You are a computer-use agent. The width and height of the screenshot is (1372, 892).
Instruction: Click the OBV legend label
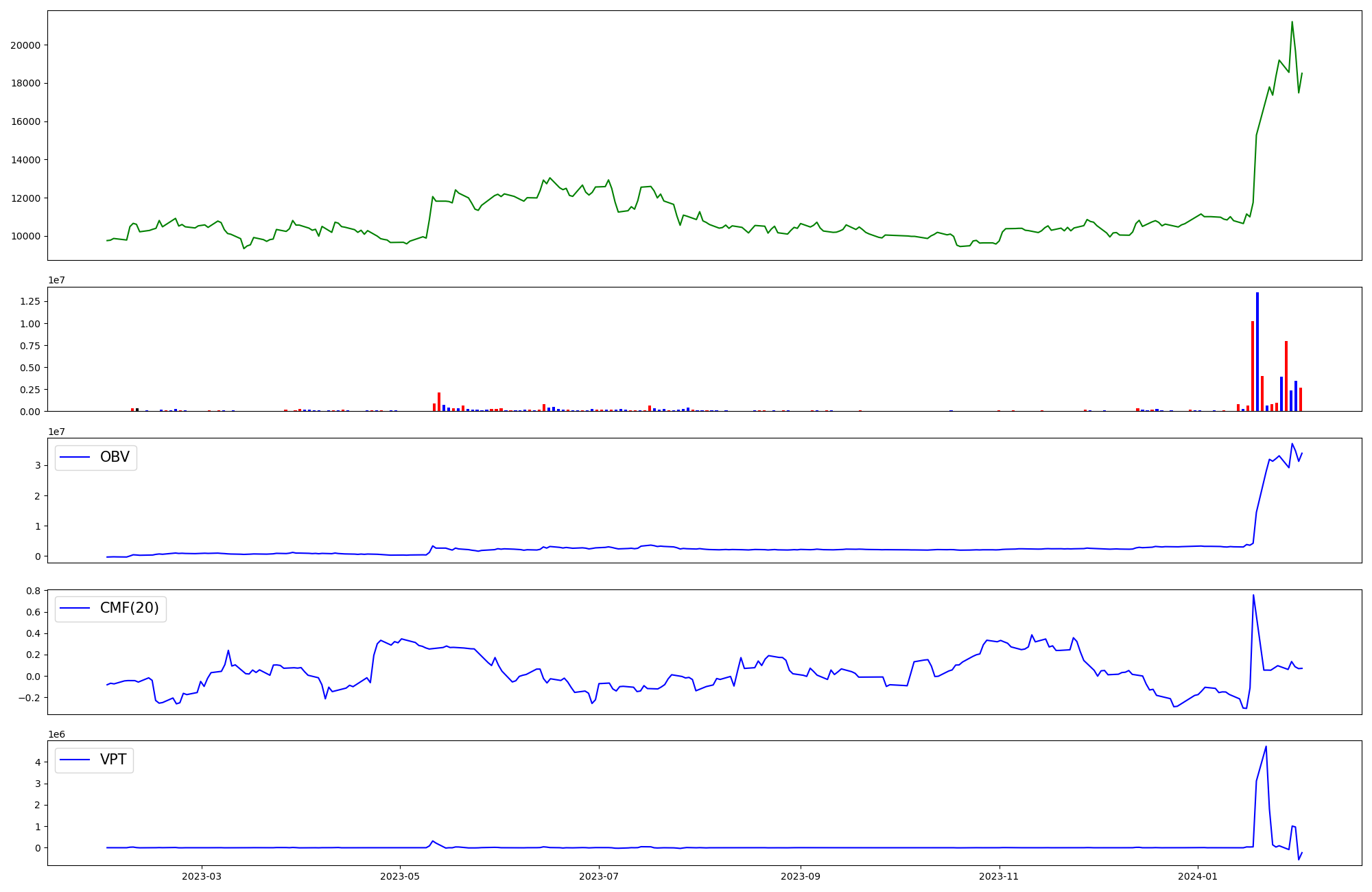[115, 457]
